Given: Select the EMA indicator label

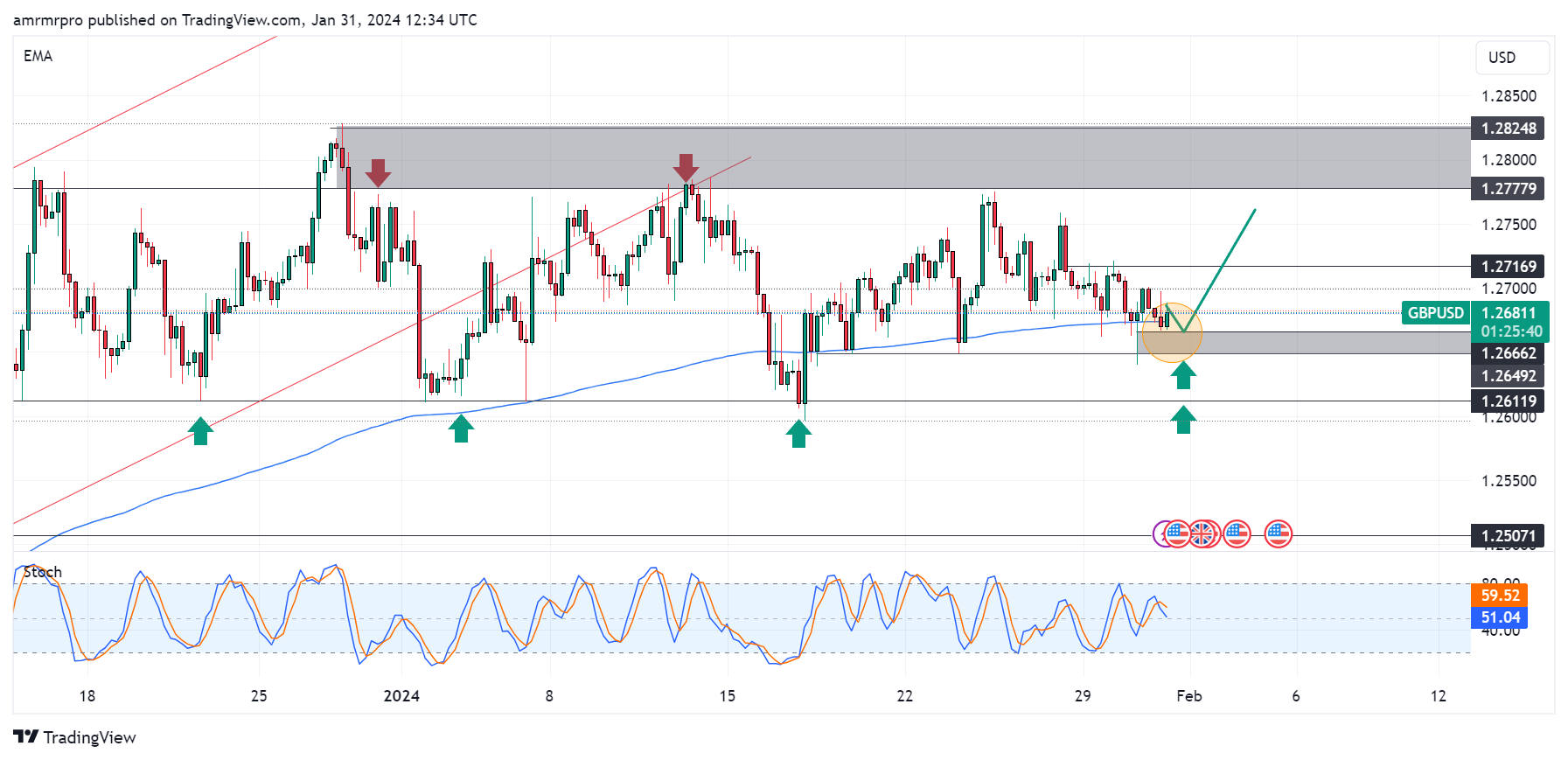Looking at the screenshot, I should click(38, 56).
